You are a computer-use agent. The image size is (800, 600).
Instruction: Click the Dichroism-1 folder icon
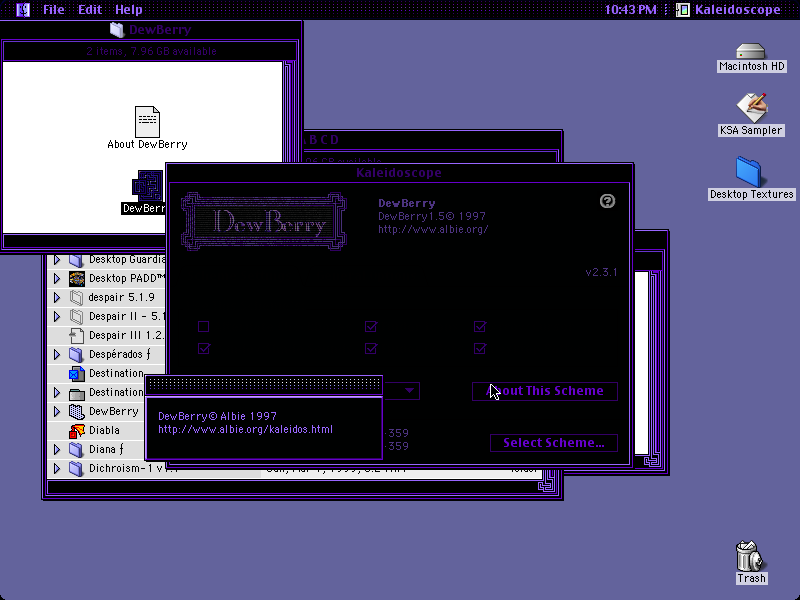coord(76,468)
